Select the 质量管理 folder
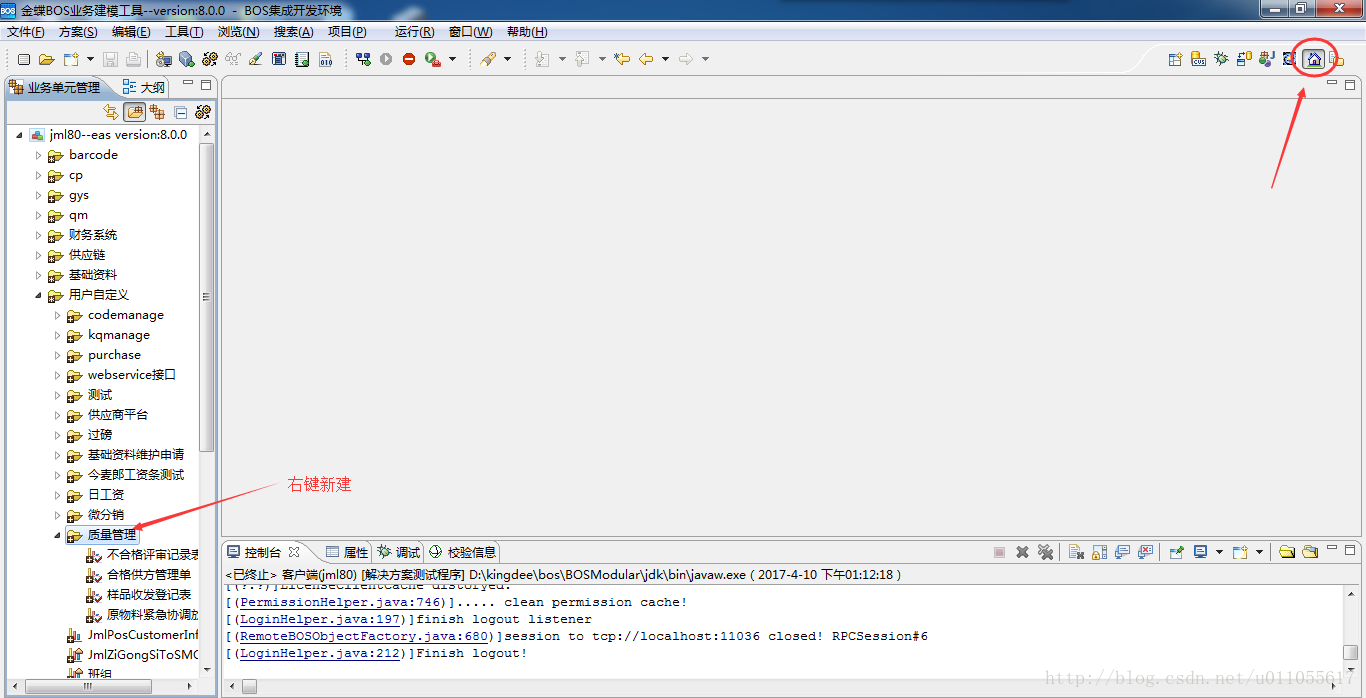Viewport: 1366px width, 698px height. [x=111, y=535]
